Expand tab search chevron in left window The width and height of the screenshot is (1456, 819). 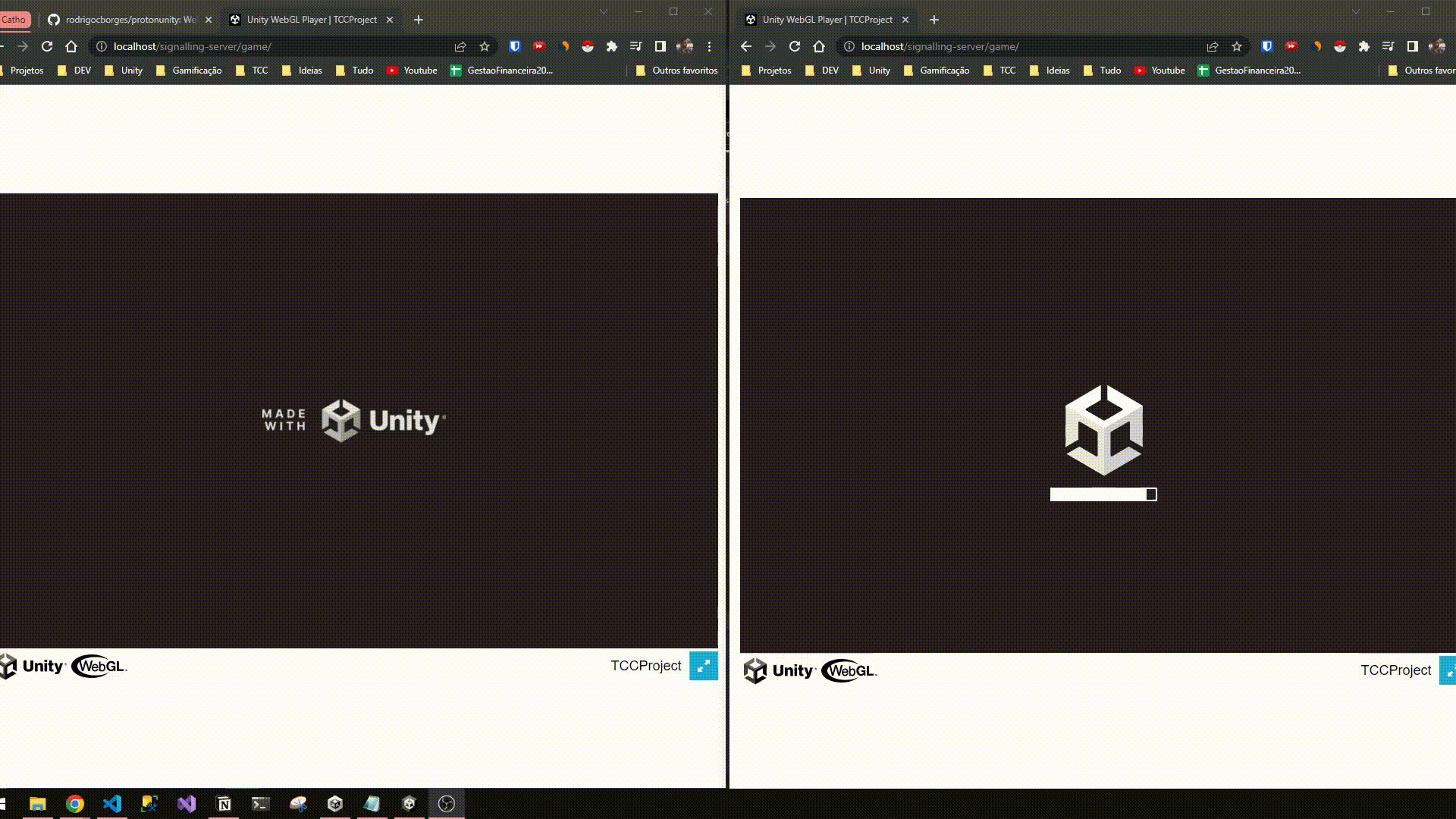coord(604,11)
